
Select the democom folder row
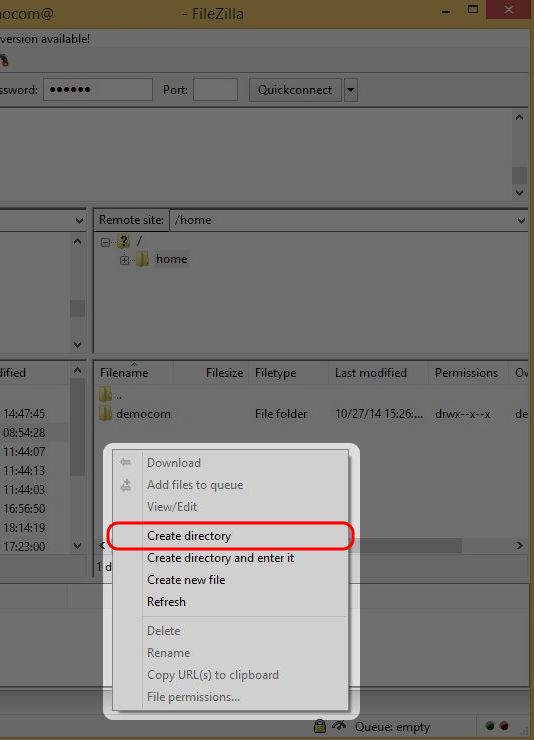(x=311, y=414)
